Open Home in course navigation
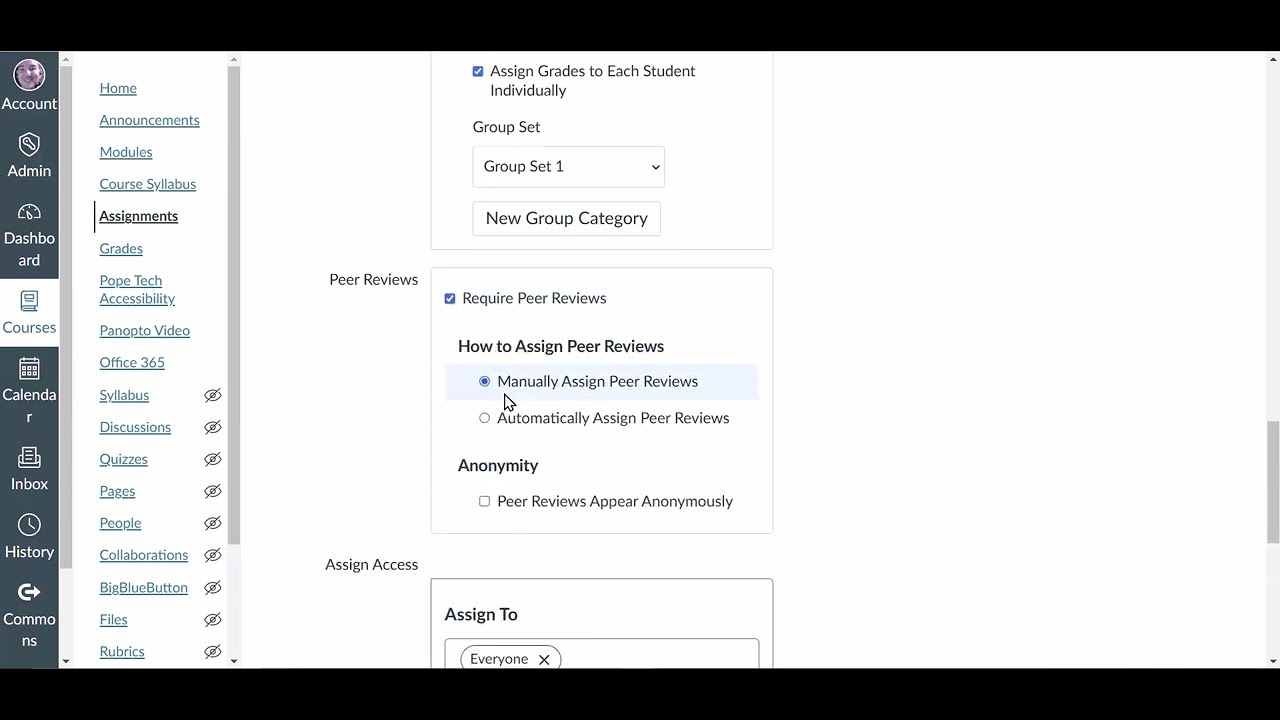 [x=118, y=88]
